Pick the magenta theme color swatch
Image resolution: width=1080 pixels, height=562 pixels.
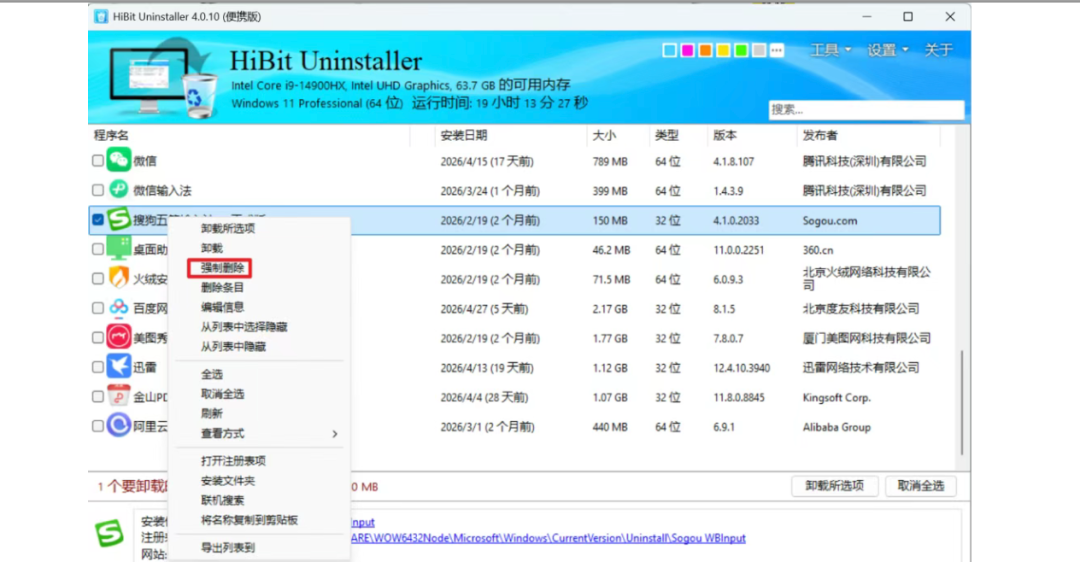coord(687,50)
